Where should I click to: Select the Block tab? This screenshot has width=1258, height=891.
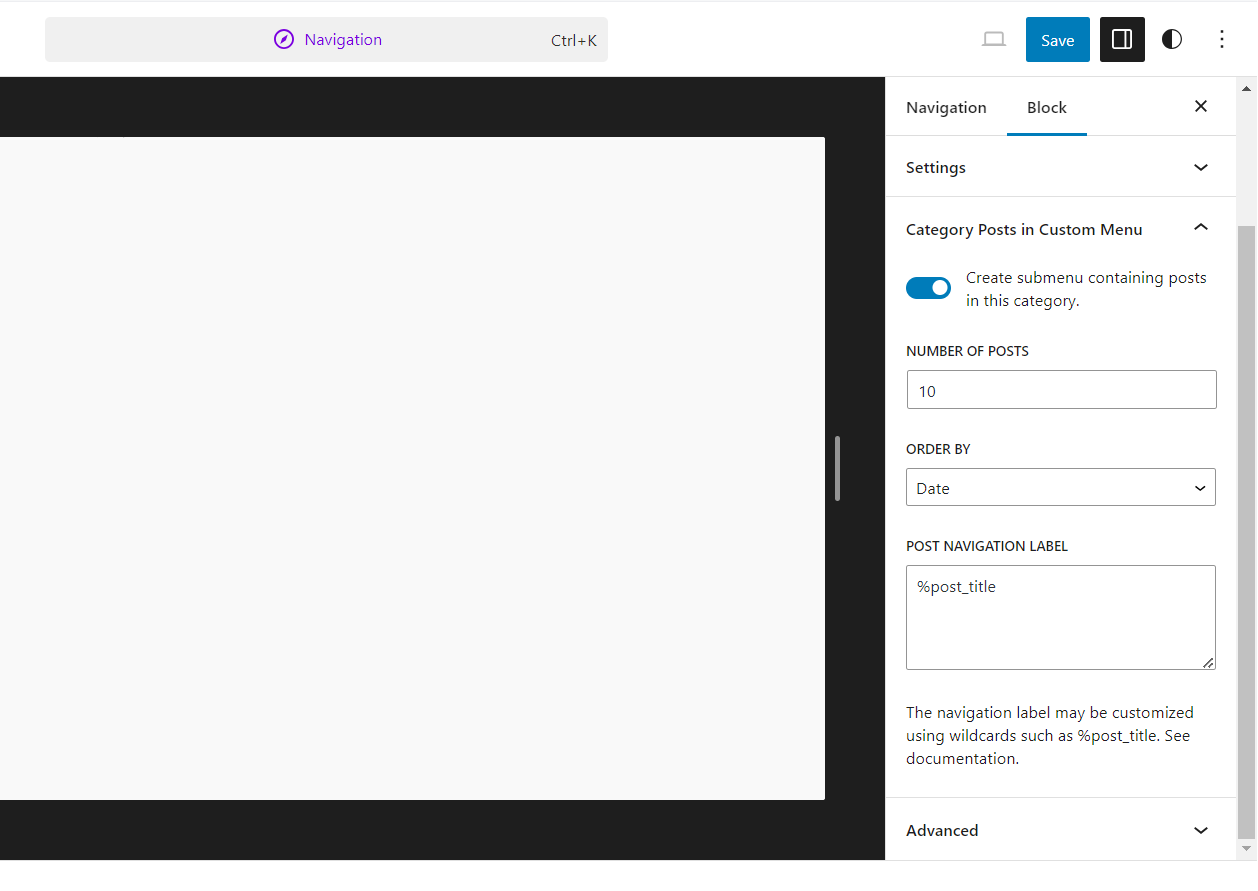click(1047, 107)
